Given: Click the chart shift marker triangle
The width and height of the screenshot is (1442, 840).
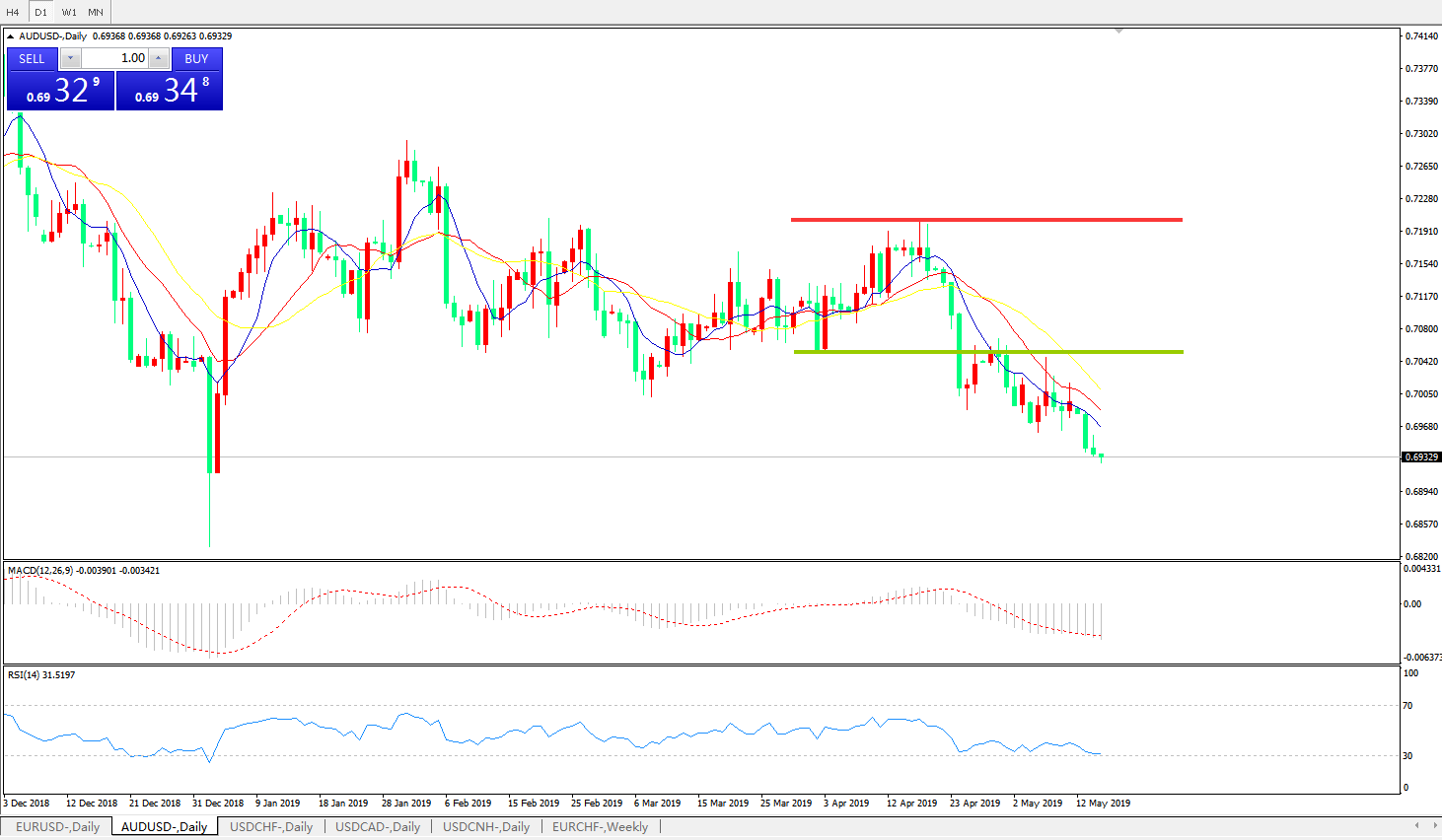Looking at the screenshot, I should [x=1118, y=32].
